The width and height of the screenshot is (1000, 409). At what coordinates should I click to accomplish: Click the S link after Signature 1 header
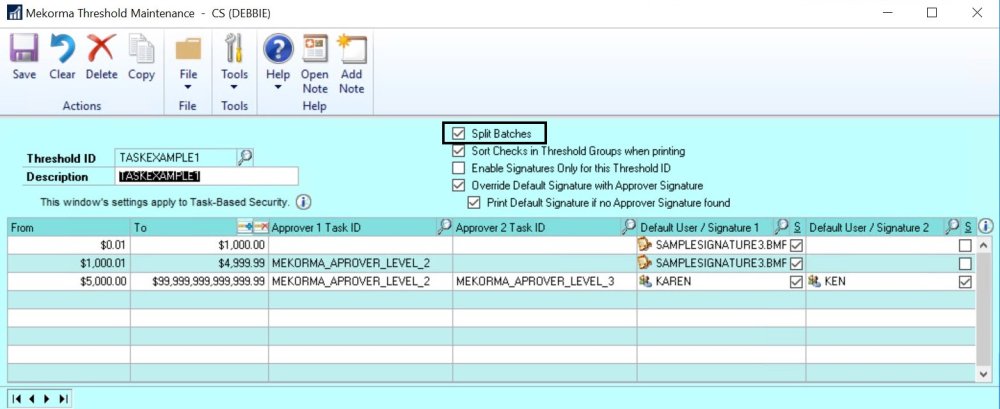797,227
